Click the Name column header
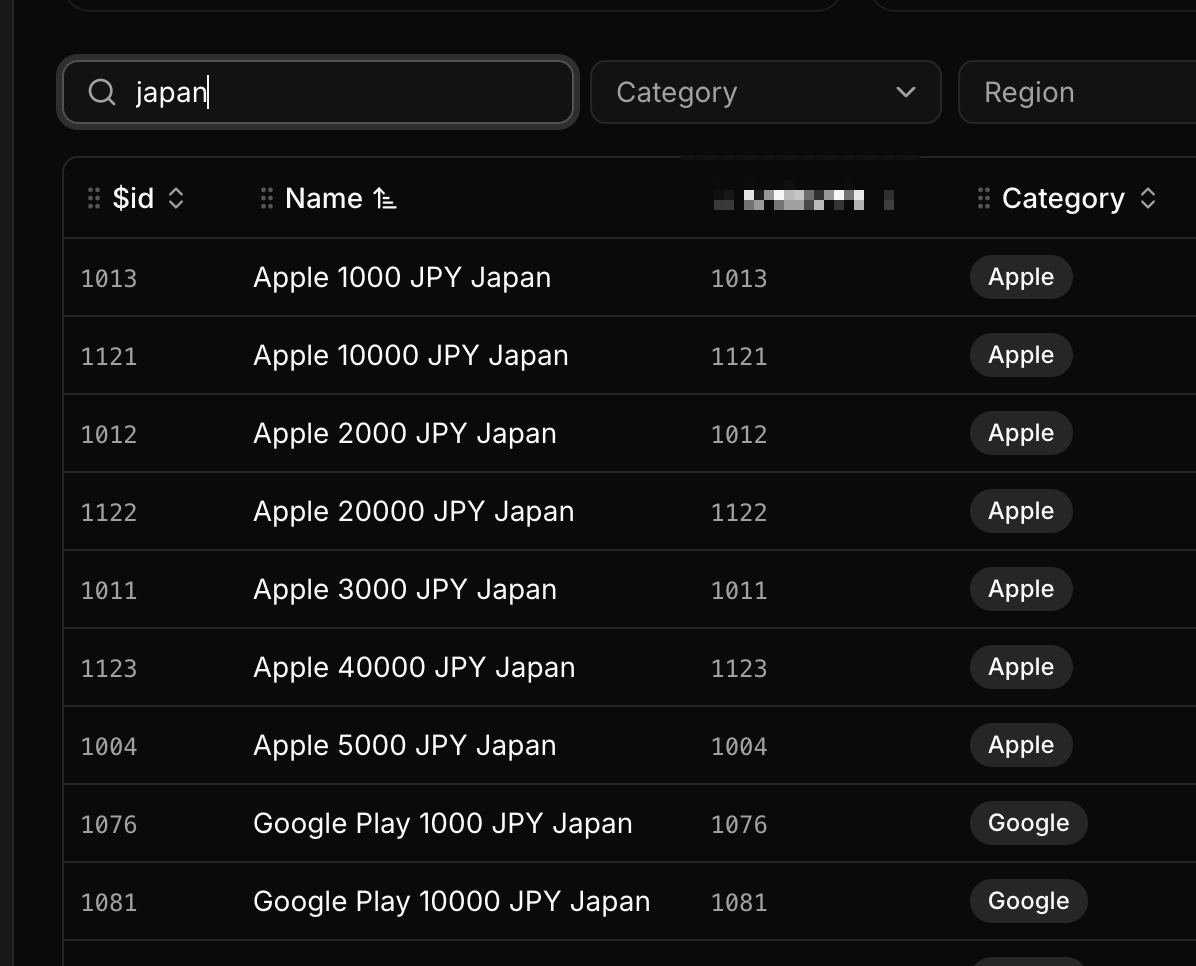This screenshot has width=1196, height=966. [x=325, y=198]
